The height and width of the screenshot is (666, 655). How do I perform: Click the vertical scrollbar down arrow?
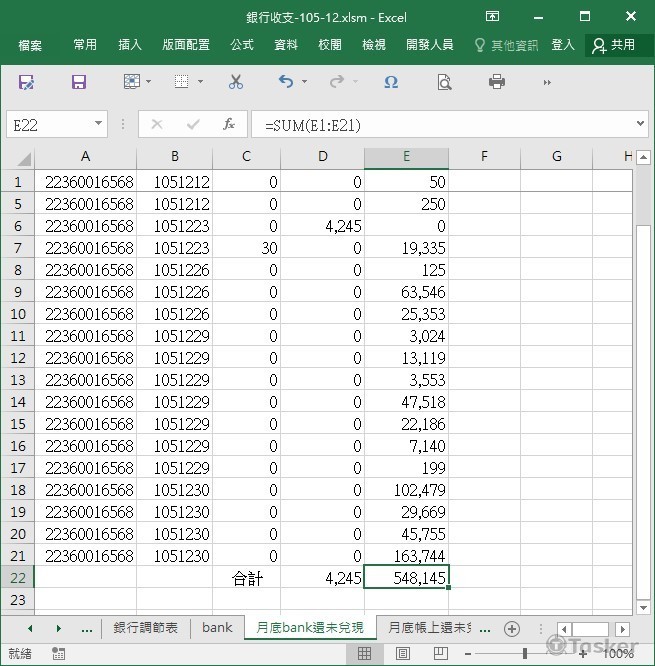[x=644, y=607]
